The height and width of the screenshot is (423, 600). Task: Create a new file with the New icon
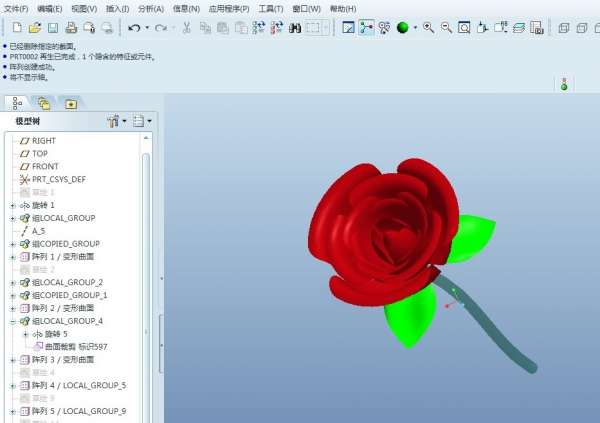[16, 28]
